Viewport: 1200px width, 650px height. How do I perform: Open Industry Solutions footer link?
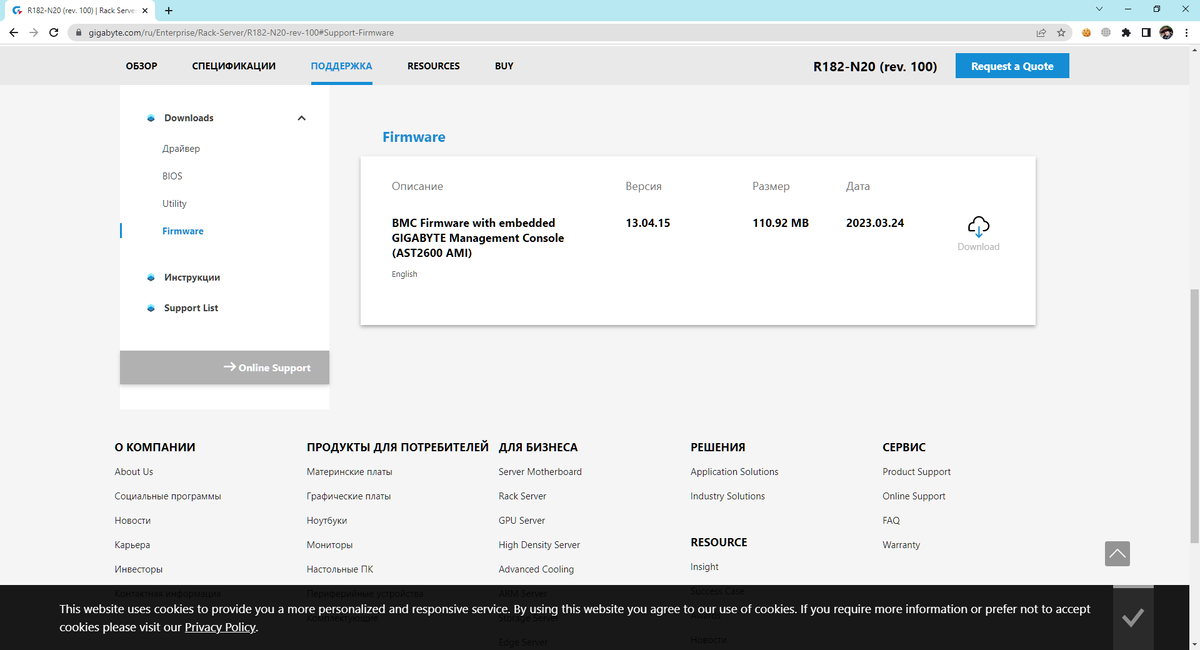click(728, 496)
